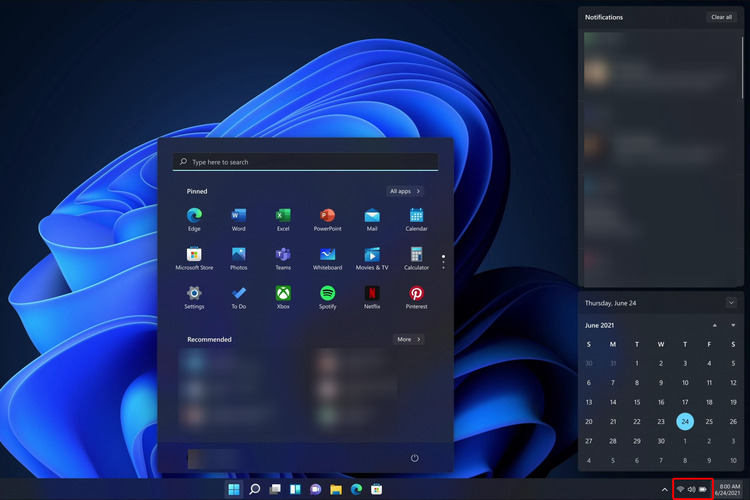Open the Whiteboard app
Image resolution: width=750 pixels, height=500 pixels.
(327, 254)
